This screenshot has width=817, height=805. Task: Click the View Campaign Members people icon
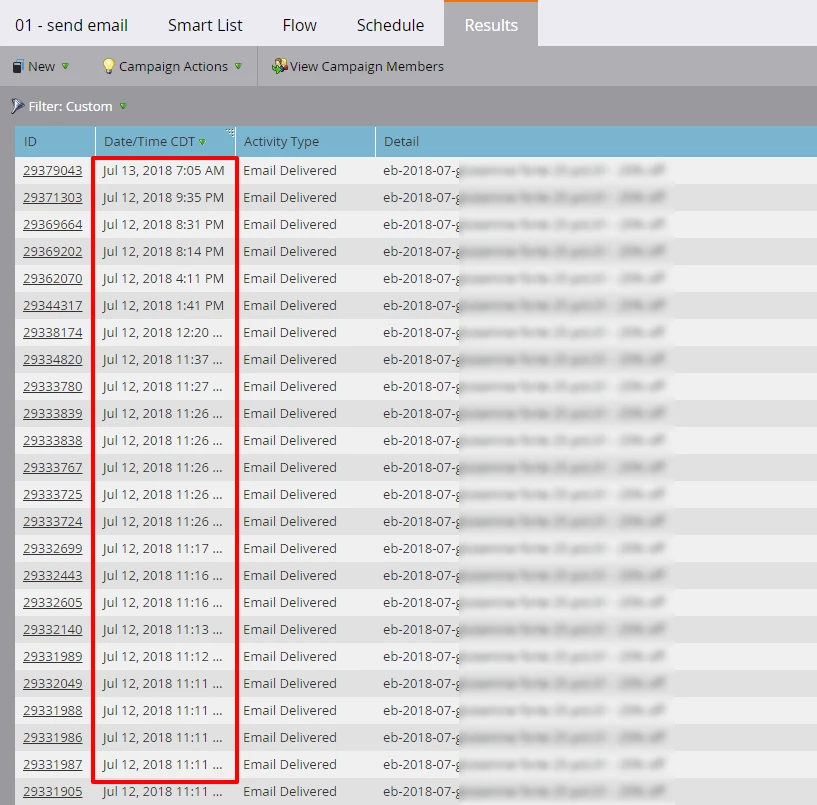(279, 66)
